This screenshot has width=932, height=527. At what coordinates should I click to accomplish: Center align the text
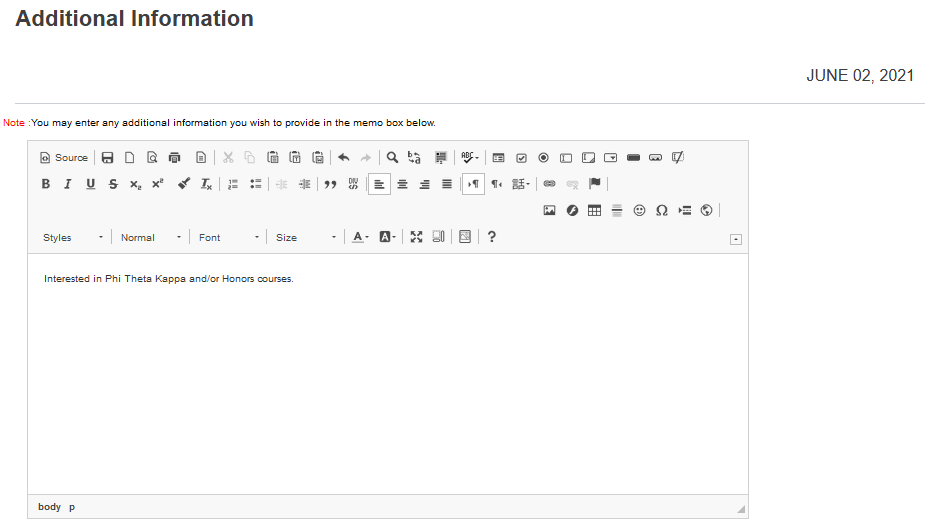coord(402,184)
